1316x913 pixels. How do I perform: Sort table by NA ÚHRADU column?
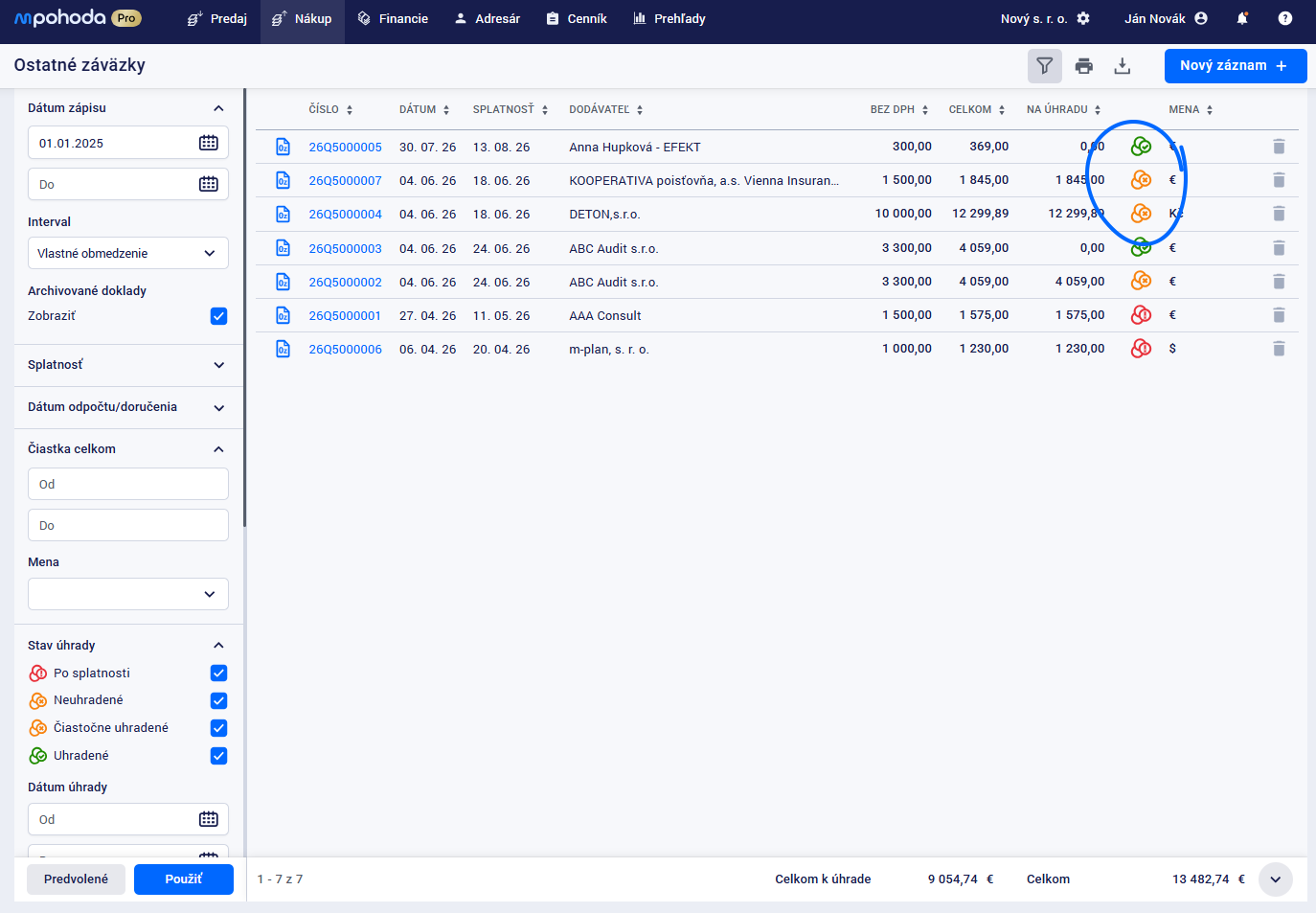click(1064, 109)
